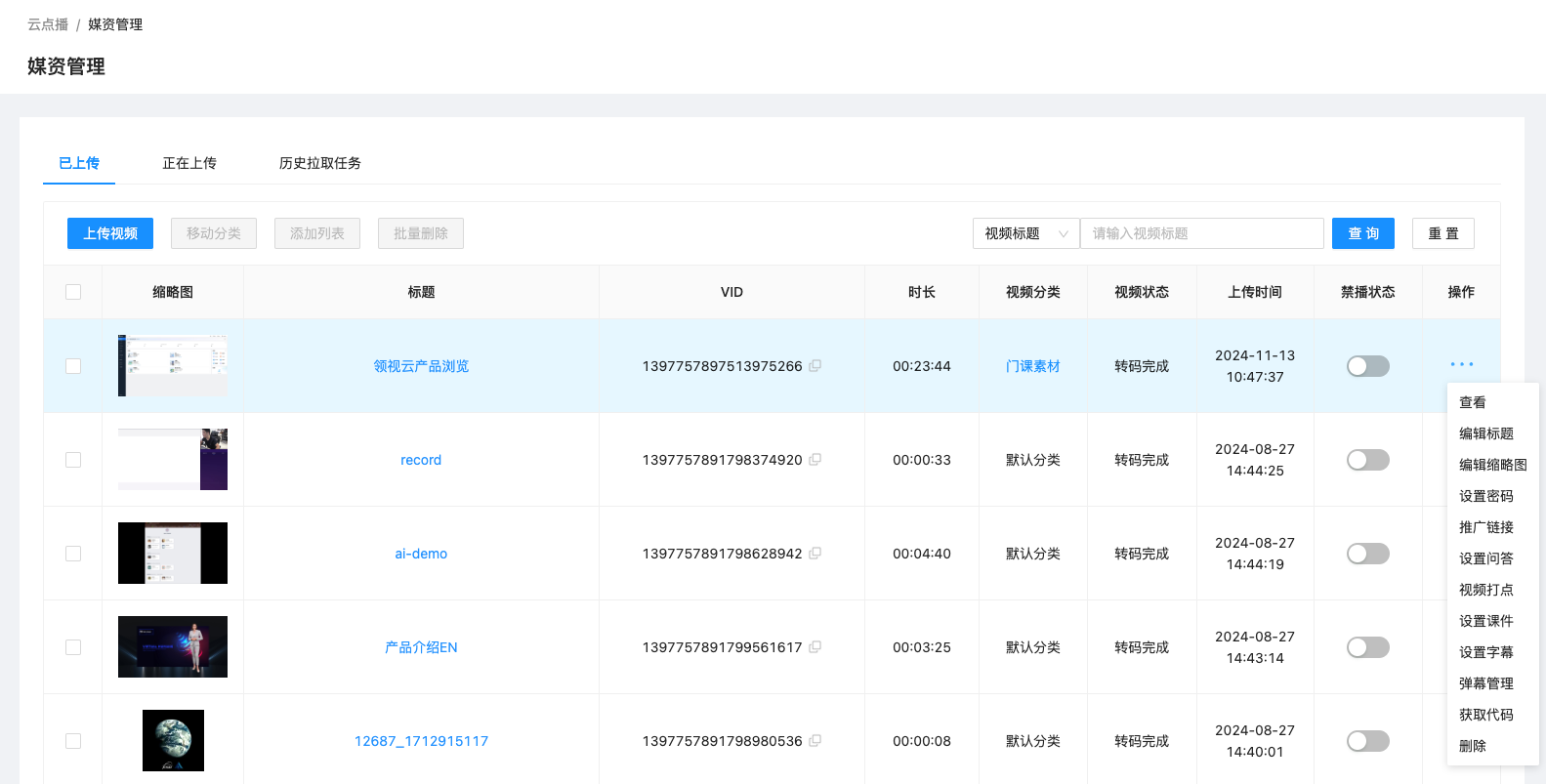
Task: Toggle the ban switch for 领视云产品浏览
Action: tap(1367, 366)
